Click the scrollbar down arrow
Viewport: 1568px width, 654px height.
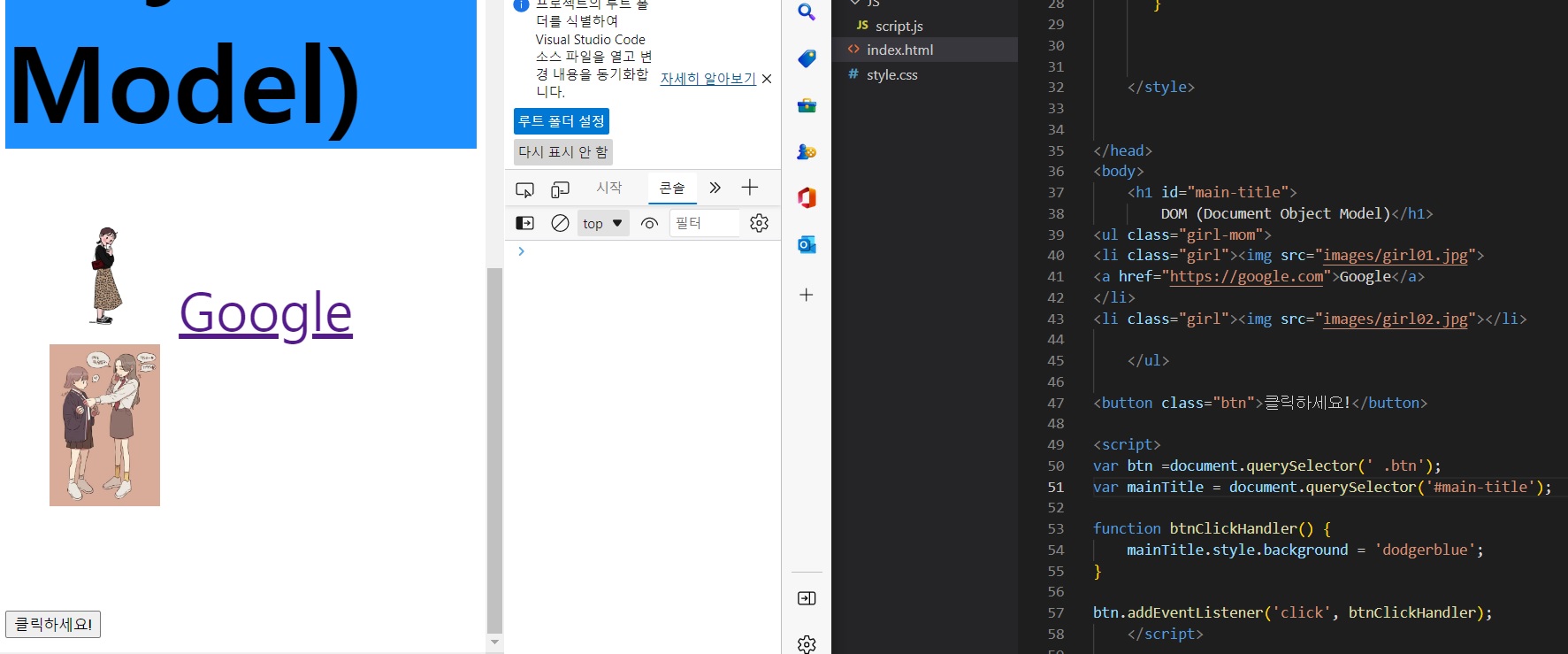pyautogui.click(x=494, y=642)
